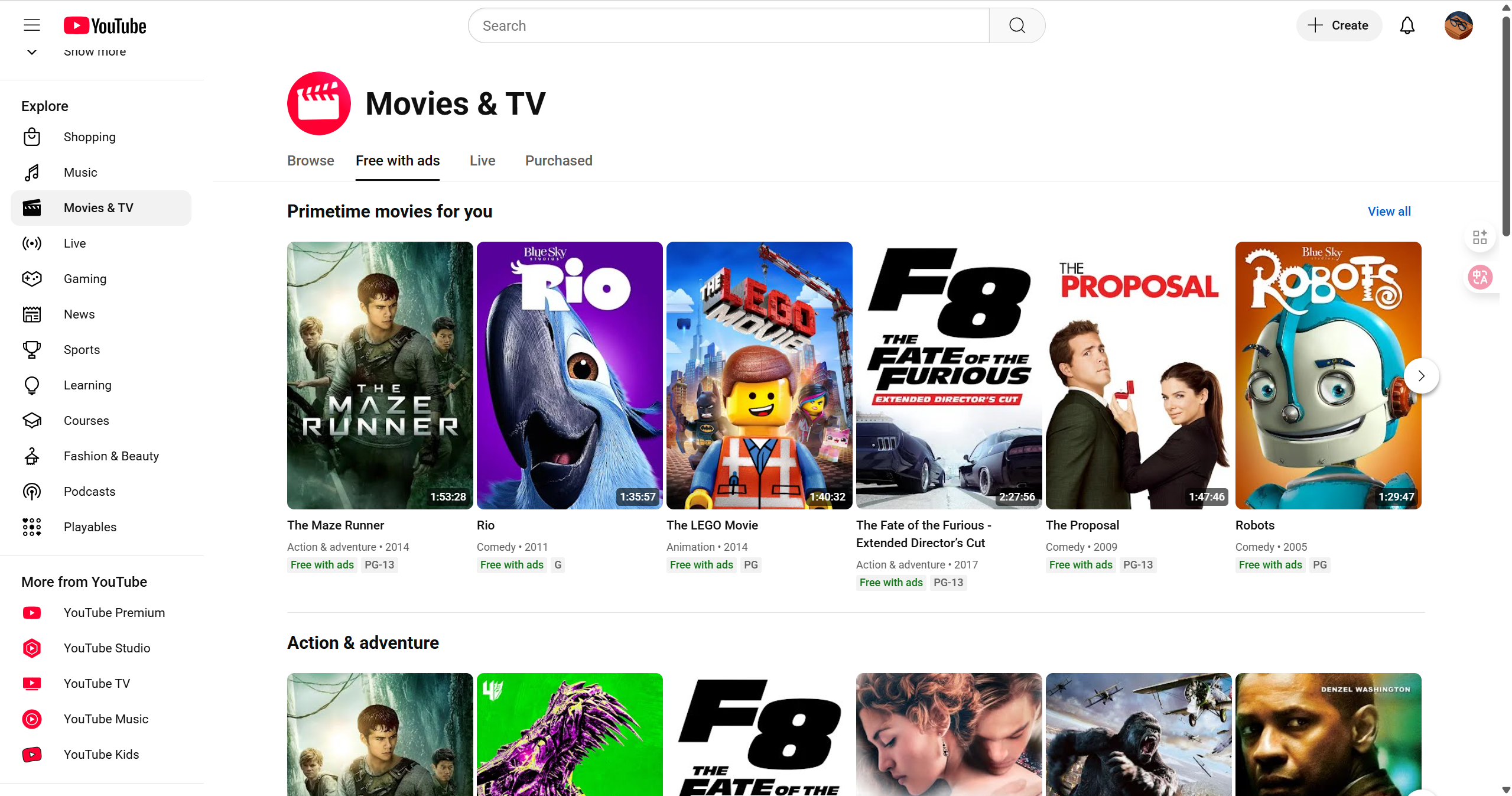The image size is (1512, 796).
Task: Open The LEGO Movie title link
Action: click(x=712, y=525)
